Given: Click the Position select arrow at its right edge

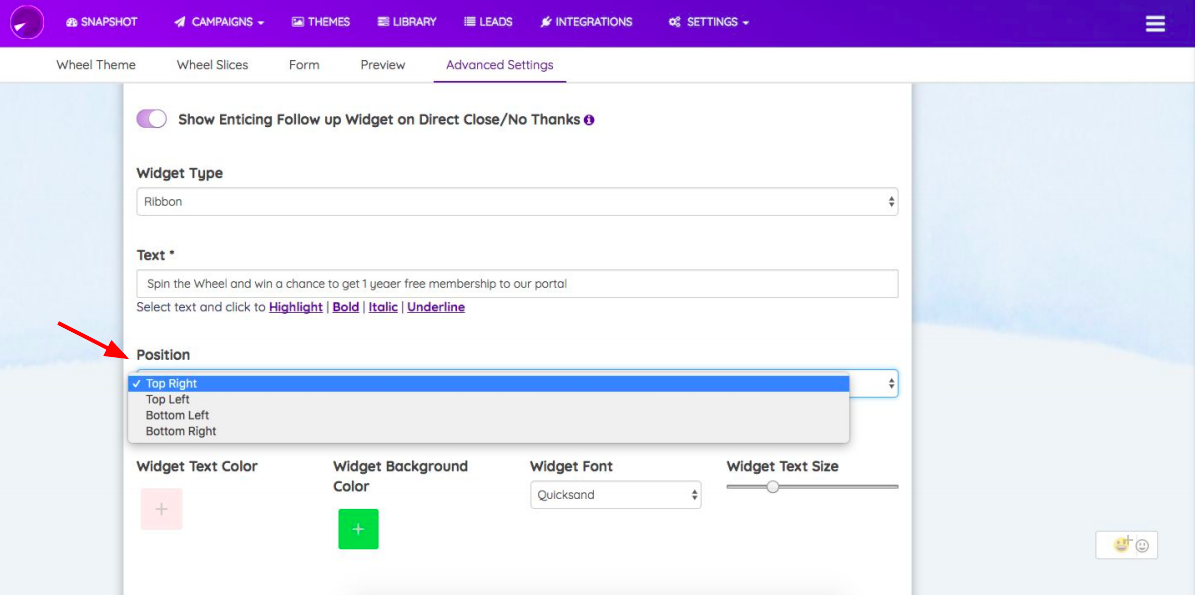Looking at the screenshot, I should [x=891, y=384].
